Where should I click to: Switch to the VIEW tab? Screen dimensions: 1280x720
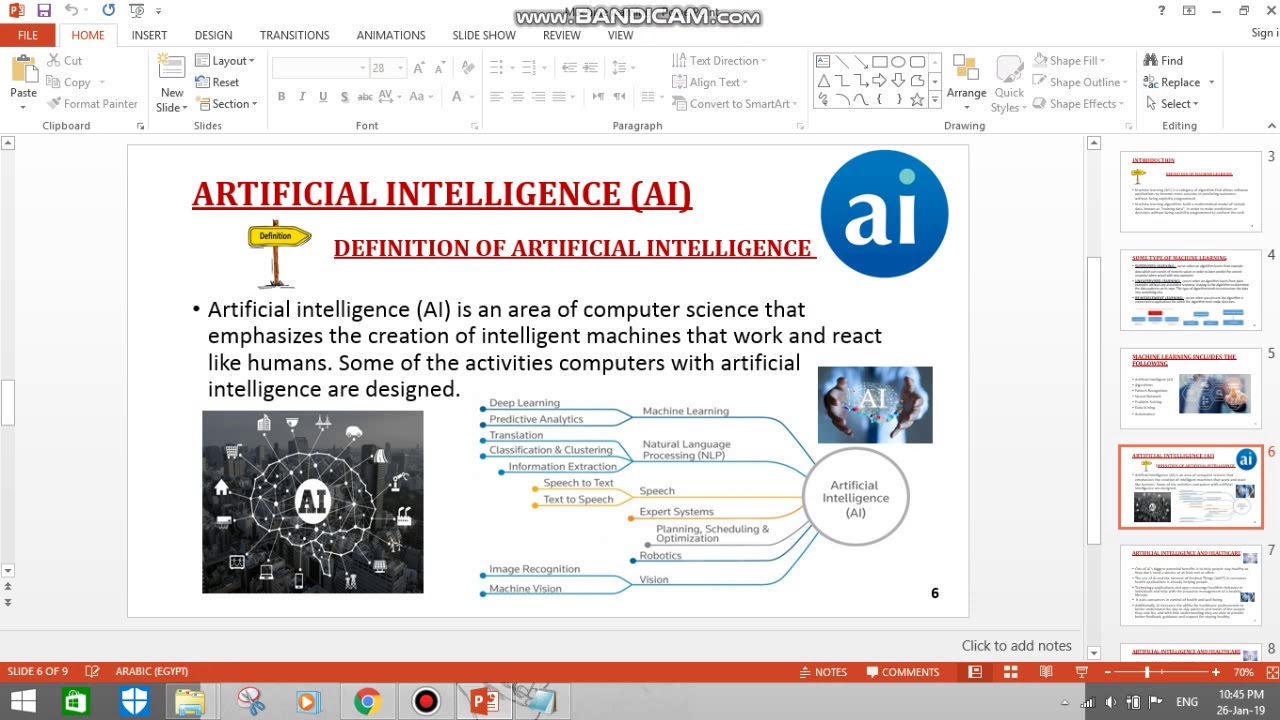tap(621, 35)
